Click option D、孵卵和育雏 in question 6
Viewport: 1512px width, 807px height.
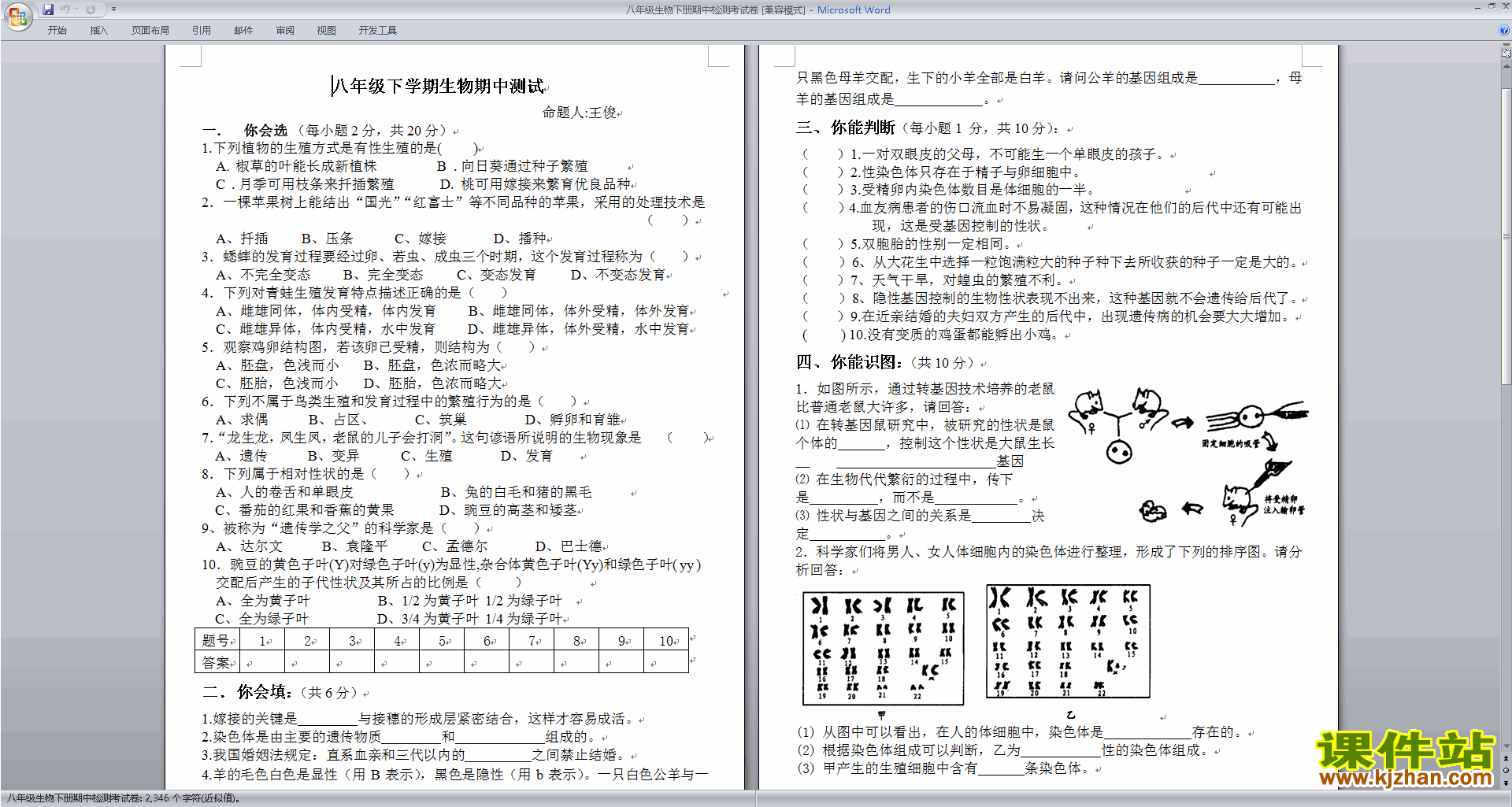[x=573, y=420]
